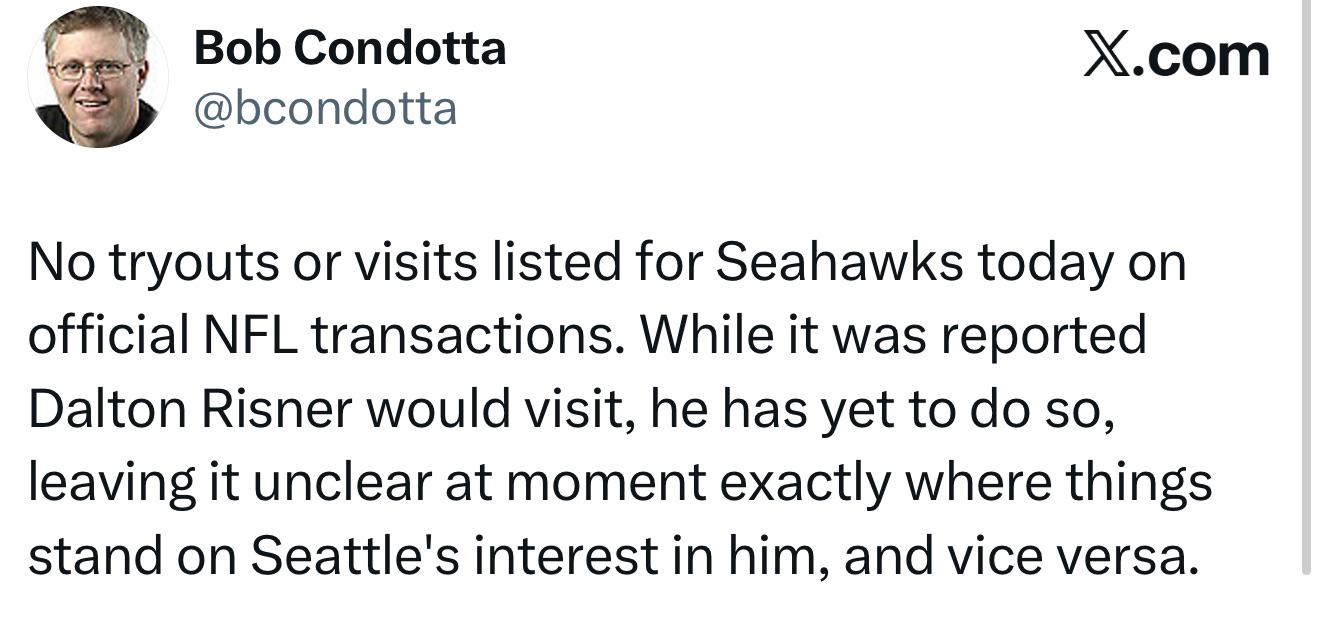Open Bob Condotta's profile avatar photo
1320x641 pixels.
tap(97, 77)
